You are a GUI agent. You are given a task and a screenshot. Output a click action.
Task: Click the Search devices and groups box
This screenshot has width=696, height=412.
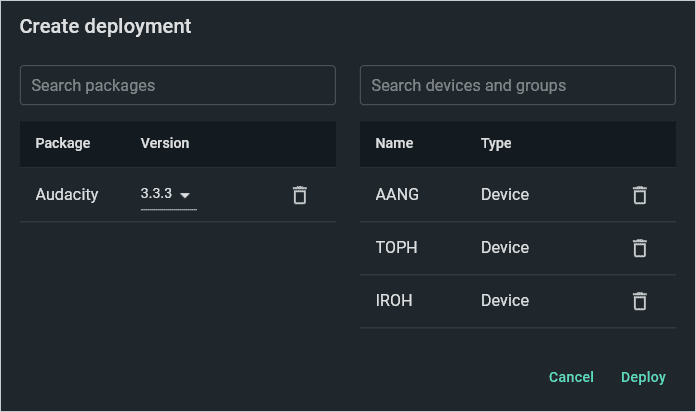(518, 85)
